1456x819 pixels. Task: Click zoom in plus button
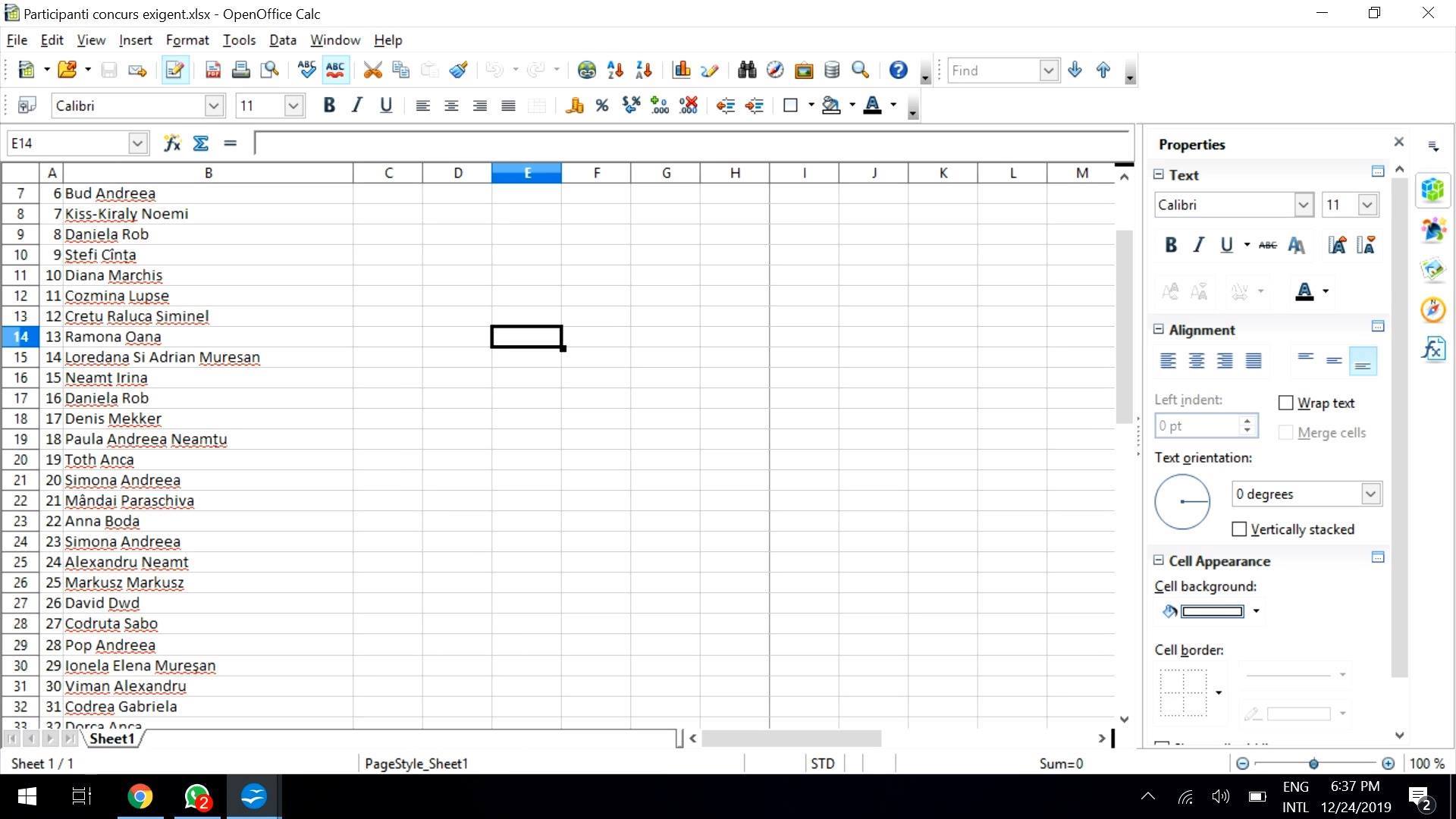[x=1388, y=764]
